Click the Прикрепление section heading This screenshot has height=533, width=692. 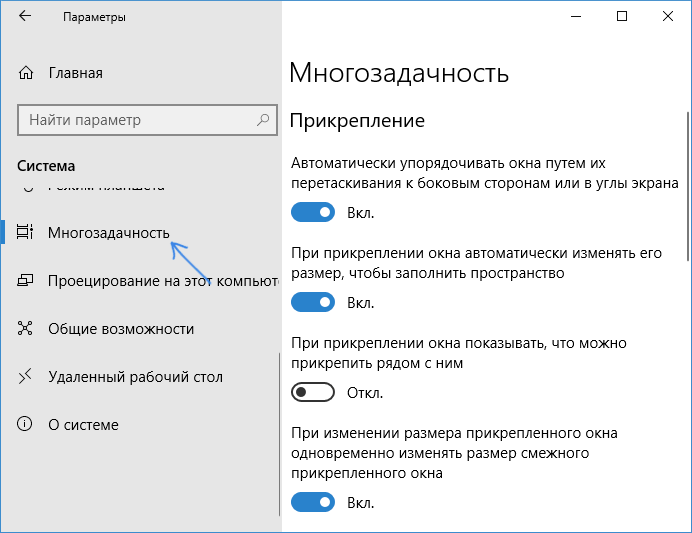pyautogui.click(x=357, y=121)
